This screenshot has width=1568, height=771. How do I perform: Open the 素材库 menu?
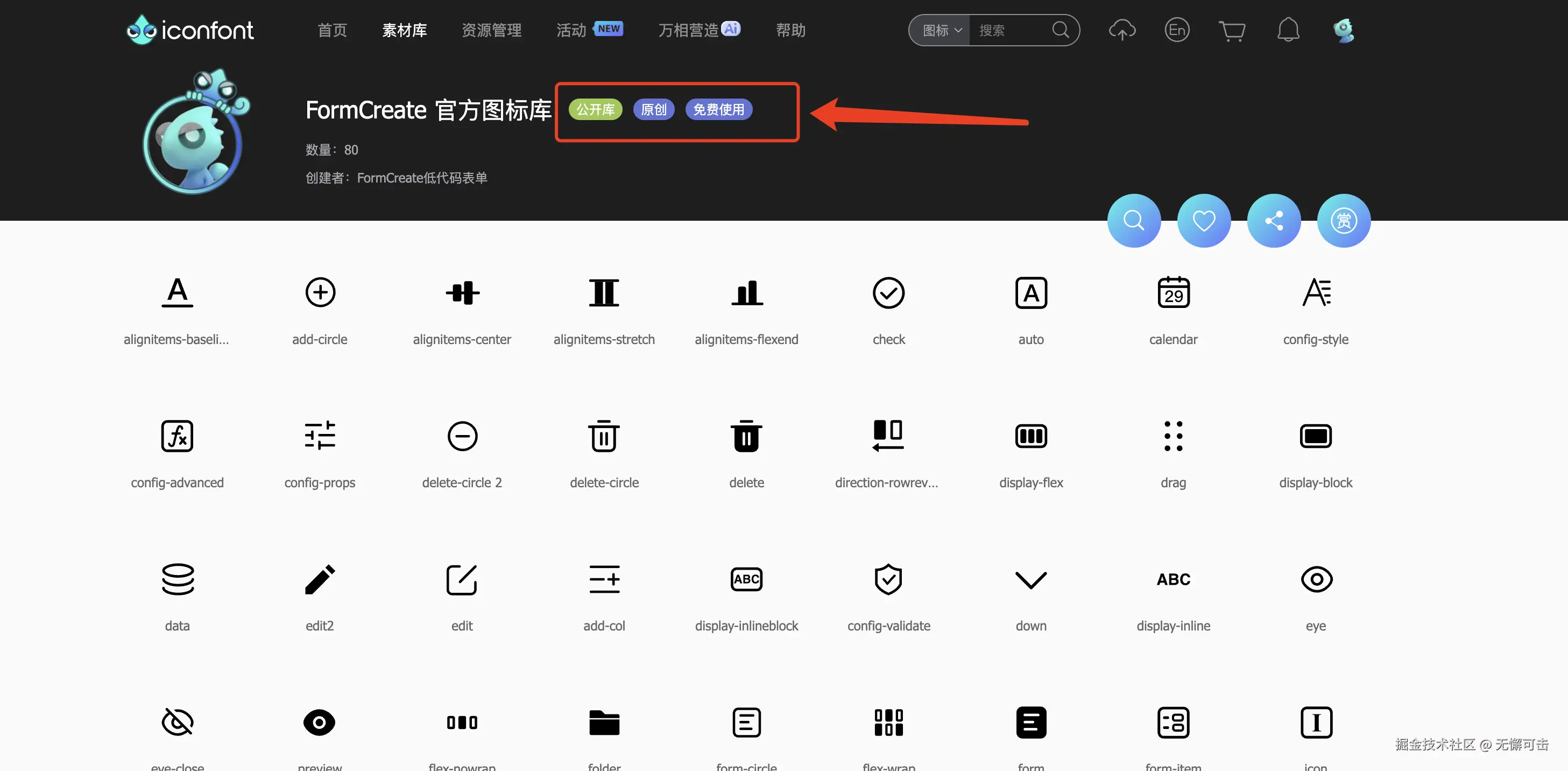404,31
